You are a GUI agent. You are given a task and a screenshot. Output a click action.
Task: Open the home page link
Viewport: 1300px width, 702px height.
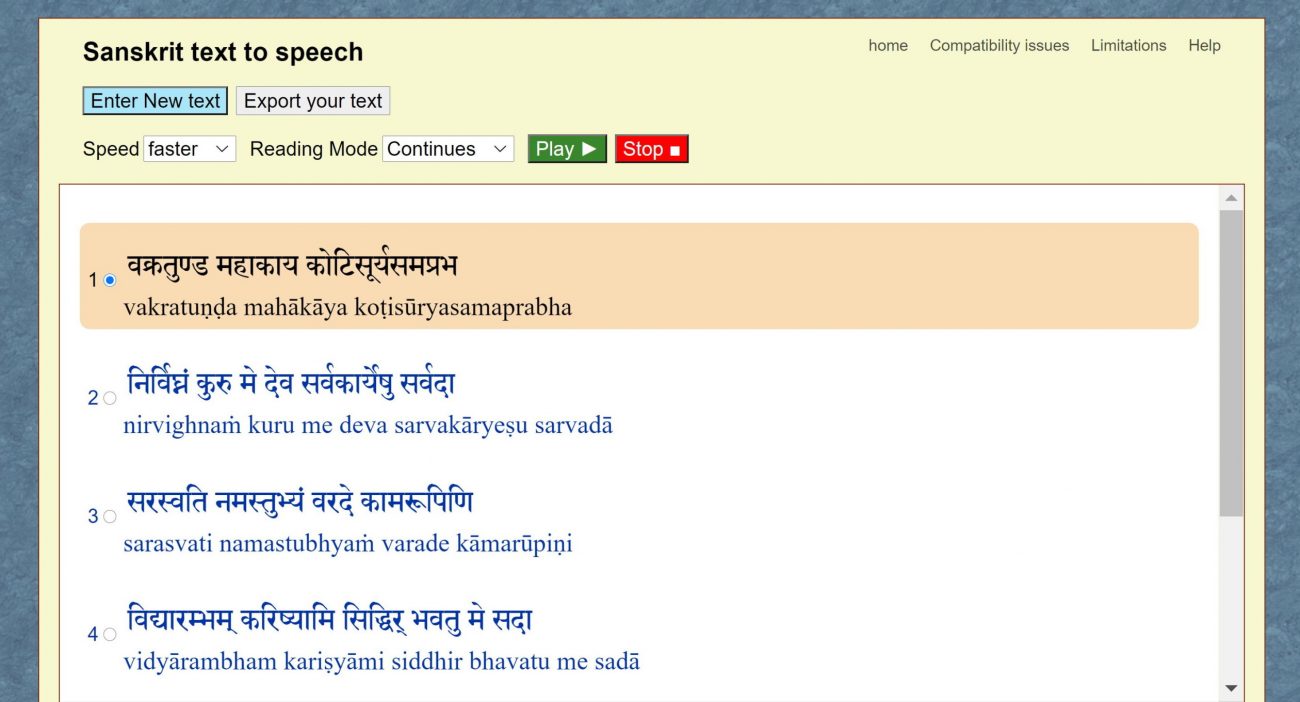click(x=888, y=45)
